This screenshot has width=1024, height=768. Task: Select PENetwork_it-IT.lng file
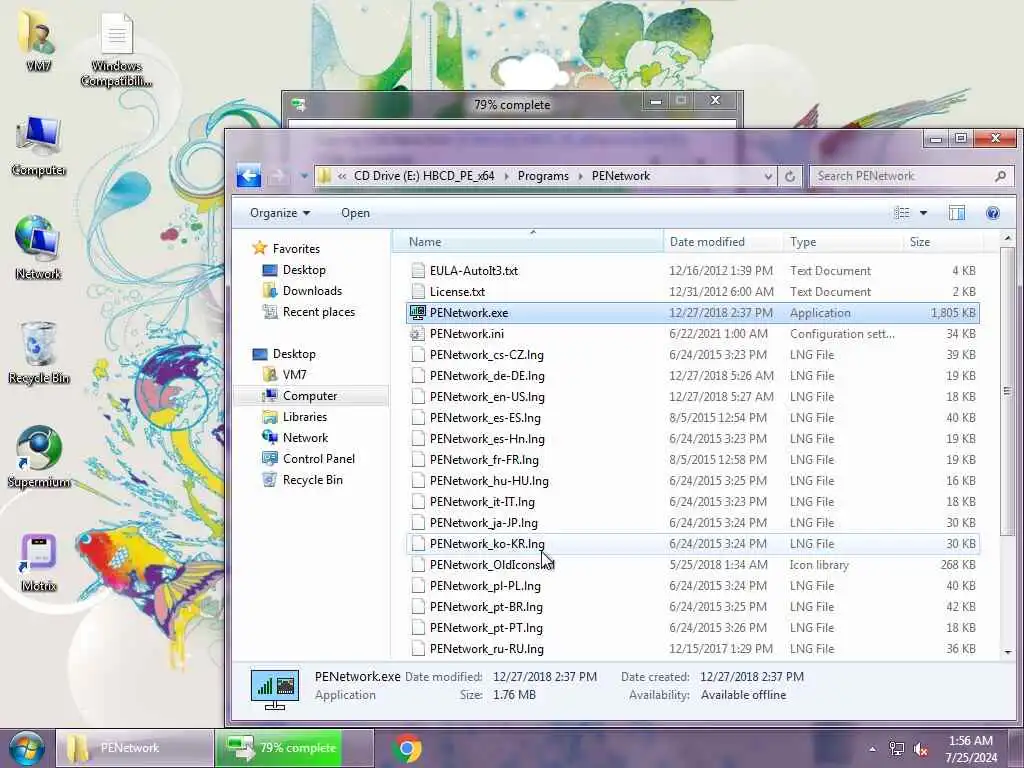point(692,502)
